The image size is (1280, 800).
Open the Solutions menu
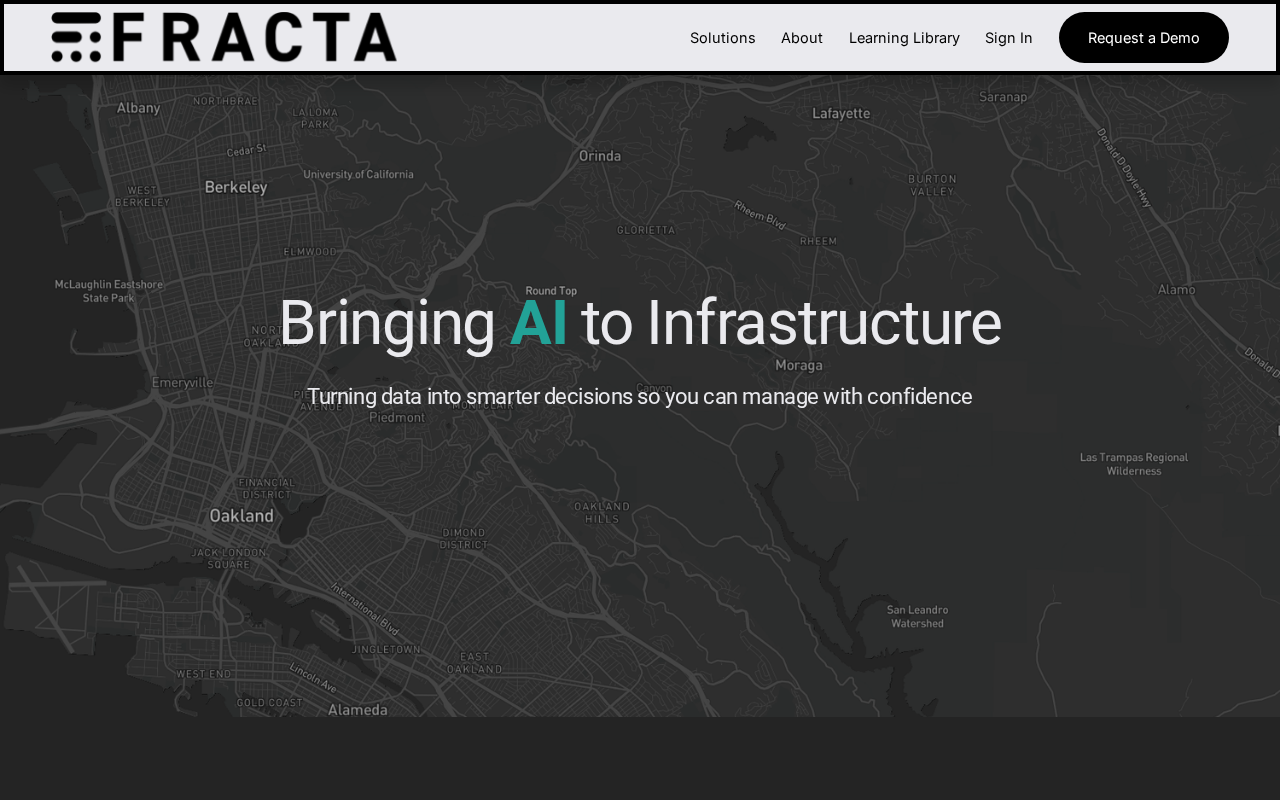[x=722, y=38]
